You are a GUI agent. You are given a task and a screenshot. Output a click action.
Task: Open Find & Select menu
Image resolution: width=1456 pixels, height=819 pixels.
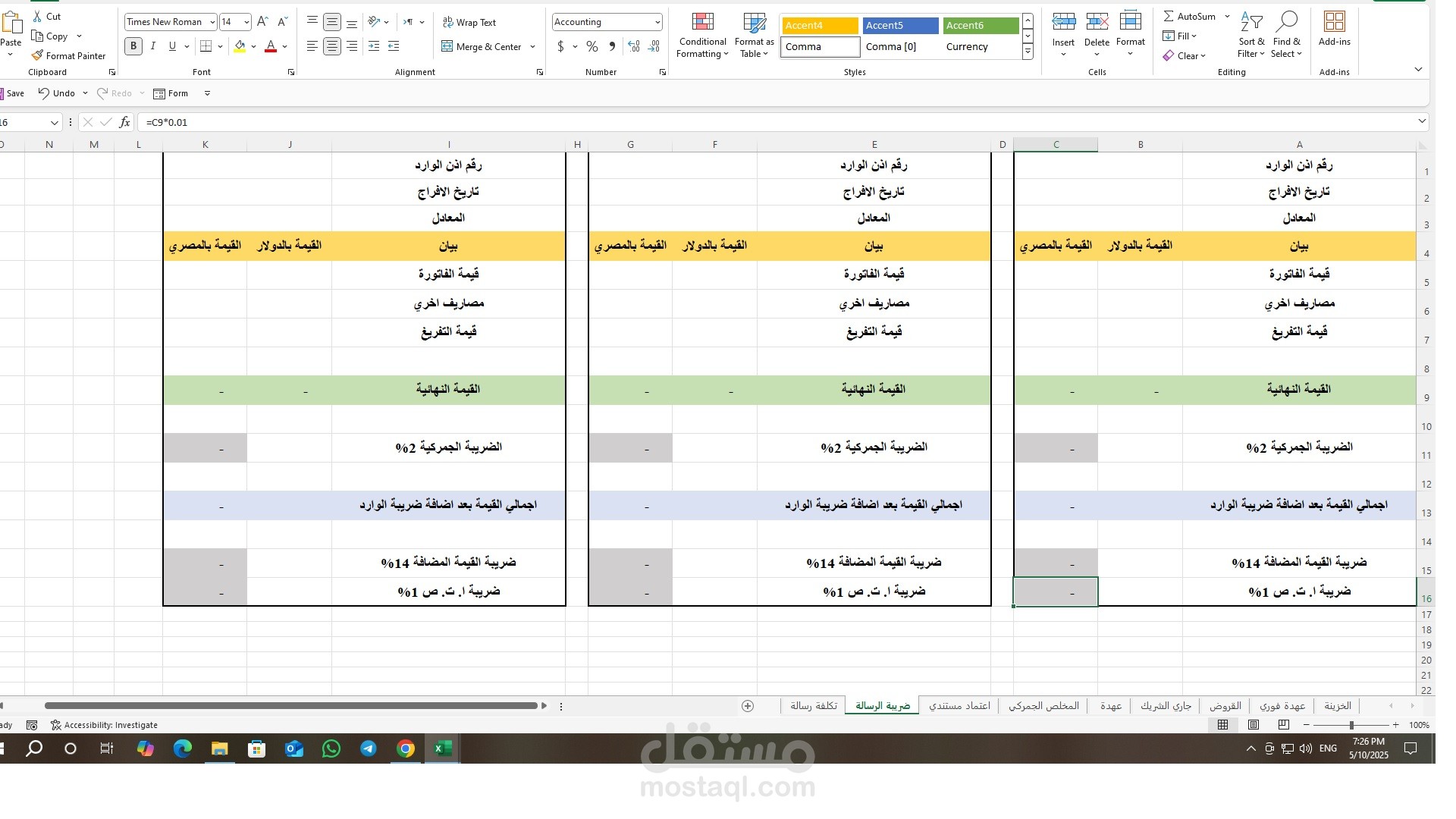click(x=1287, y=35)
